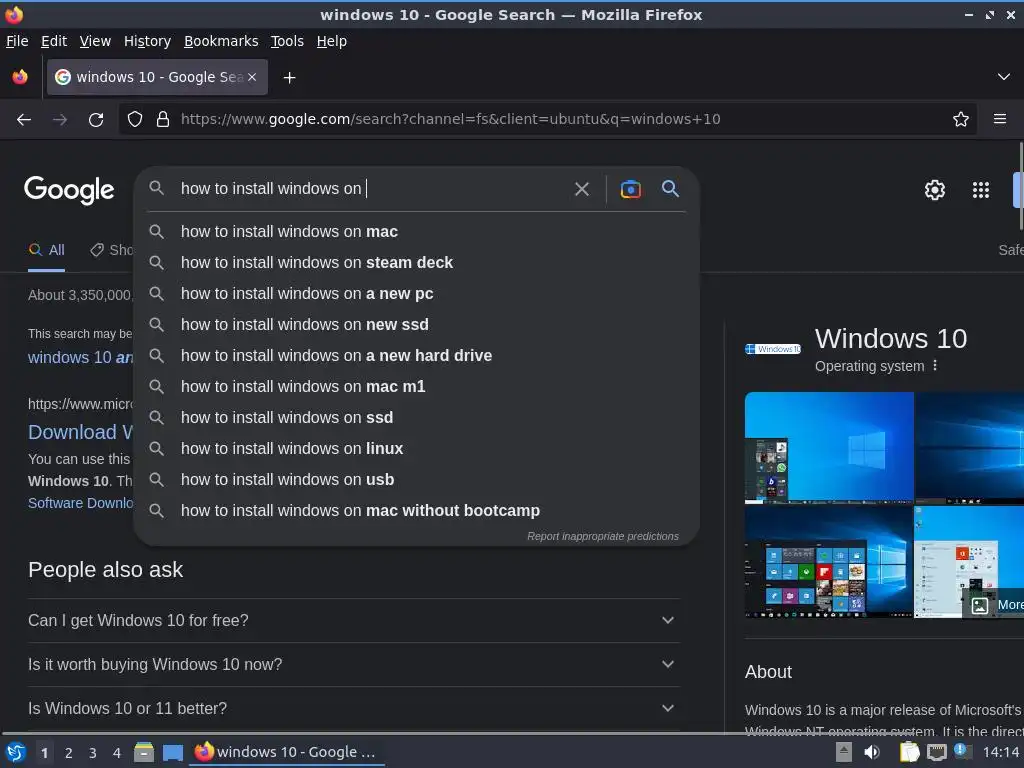1024x768 pixels.
Task: Open the file manager taskbar icon
Action: 144,752
